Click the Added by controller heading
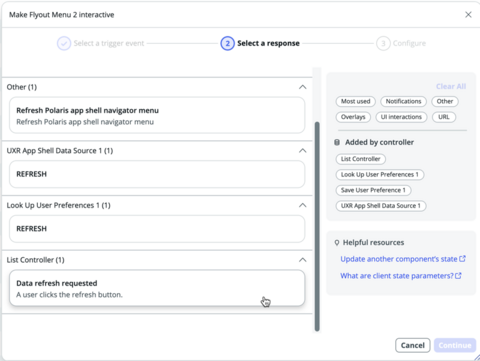The image size is (480, 361). point(379,142)
